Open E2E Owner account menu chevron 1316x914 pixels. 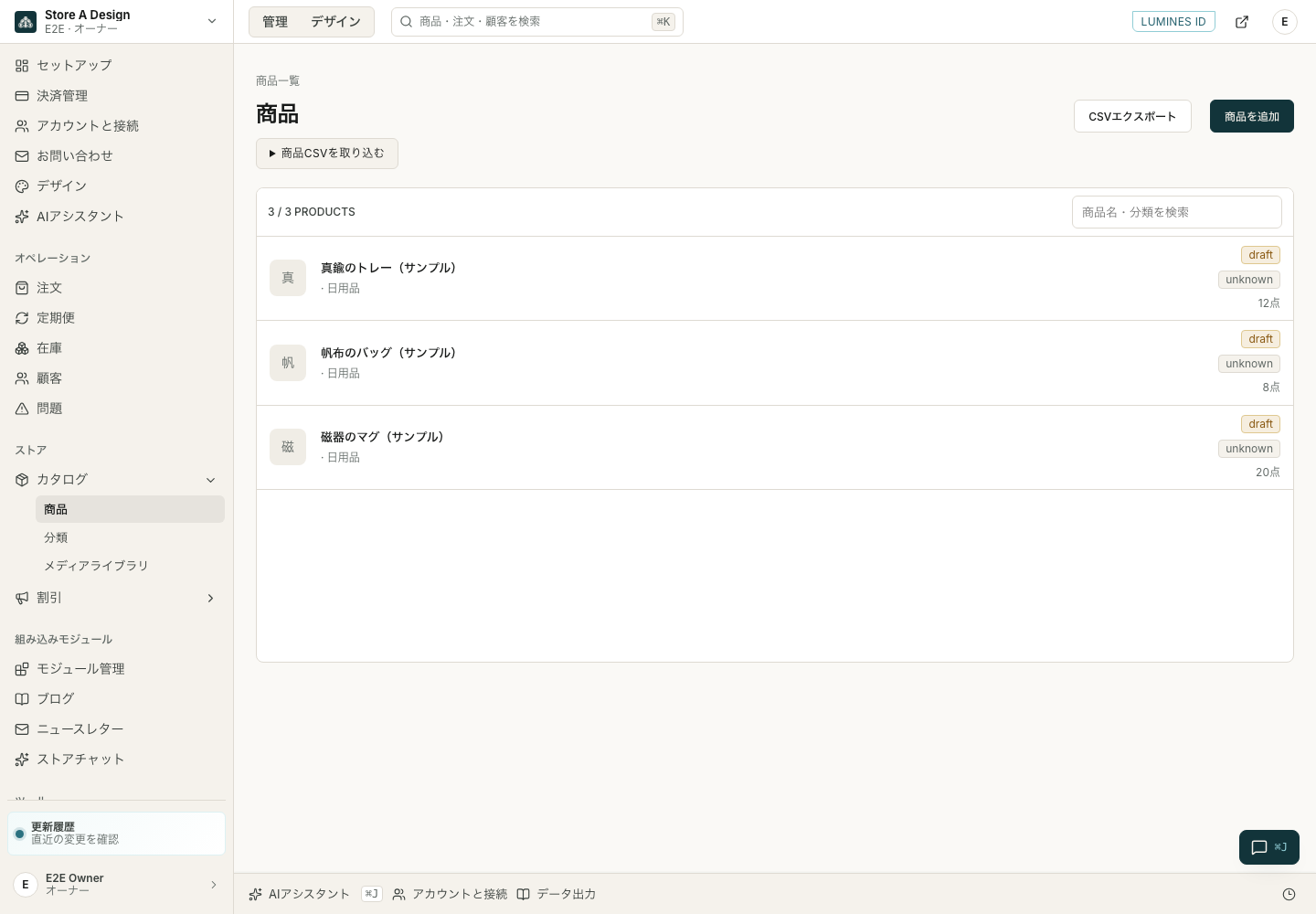click(x=214, y=885)
